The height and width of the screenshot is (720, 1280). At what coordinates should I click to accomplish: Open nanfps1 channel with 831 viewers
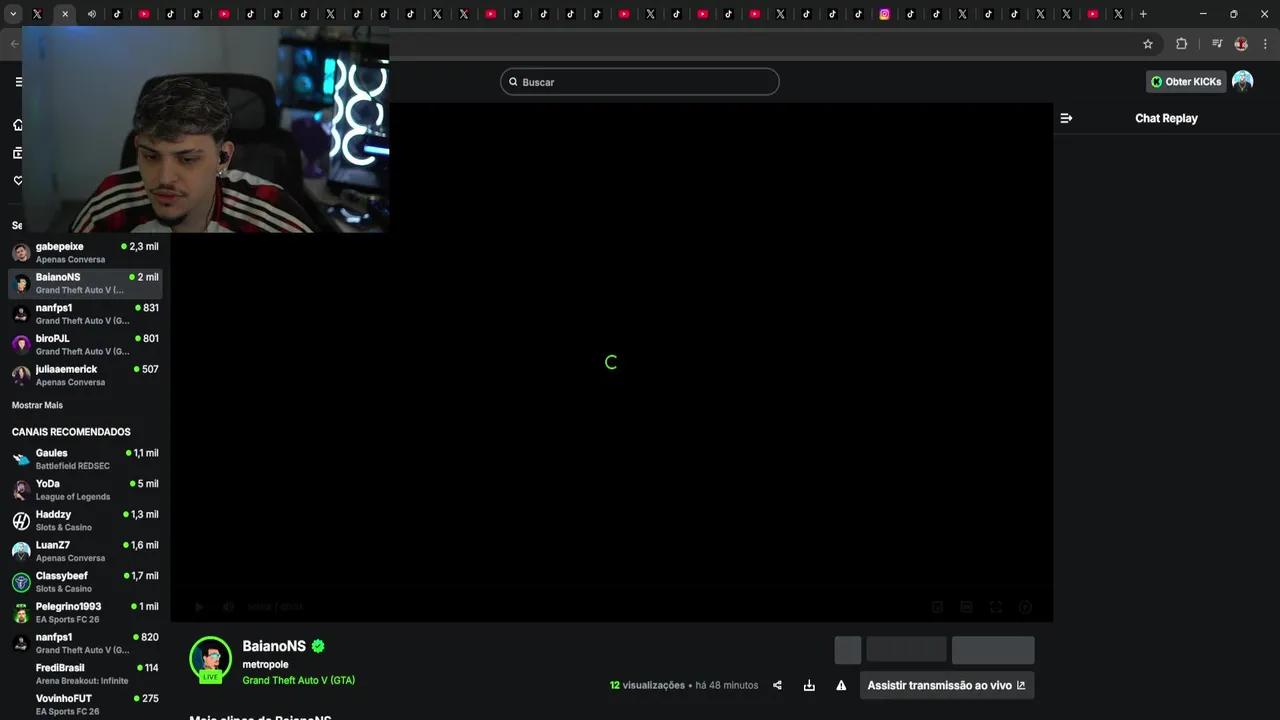point(85,314)
